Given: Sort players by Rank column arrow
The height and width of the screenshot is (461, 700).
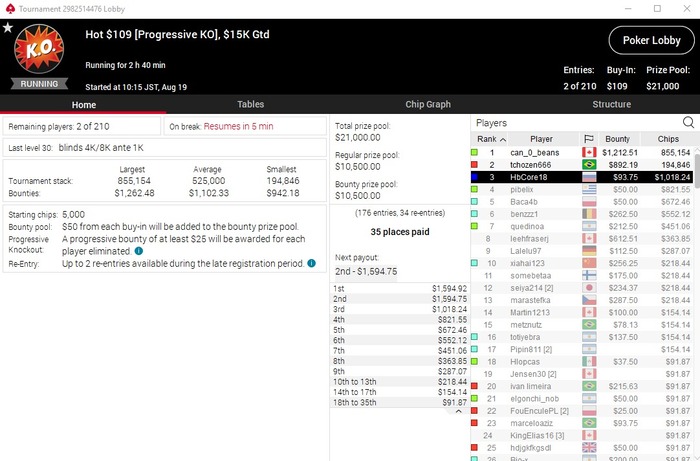Looking at the screenshot, I should 503,140.
